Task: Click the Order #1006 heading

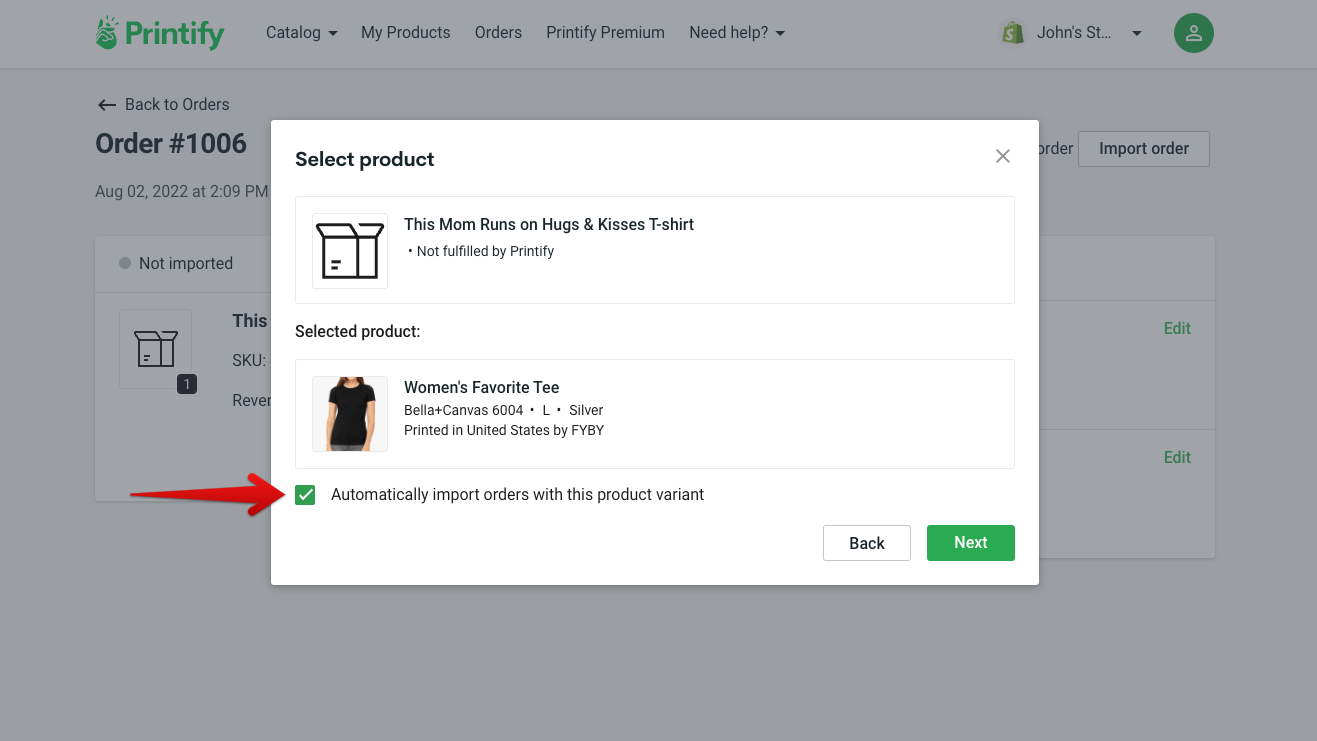Action: click(171, 144)
